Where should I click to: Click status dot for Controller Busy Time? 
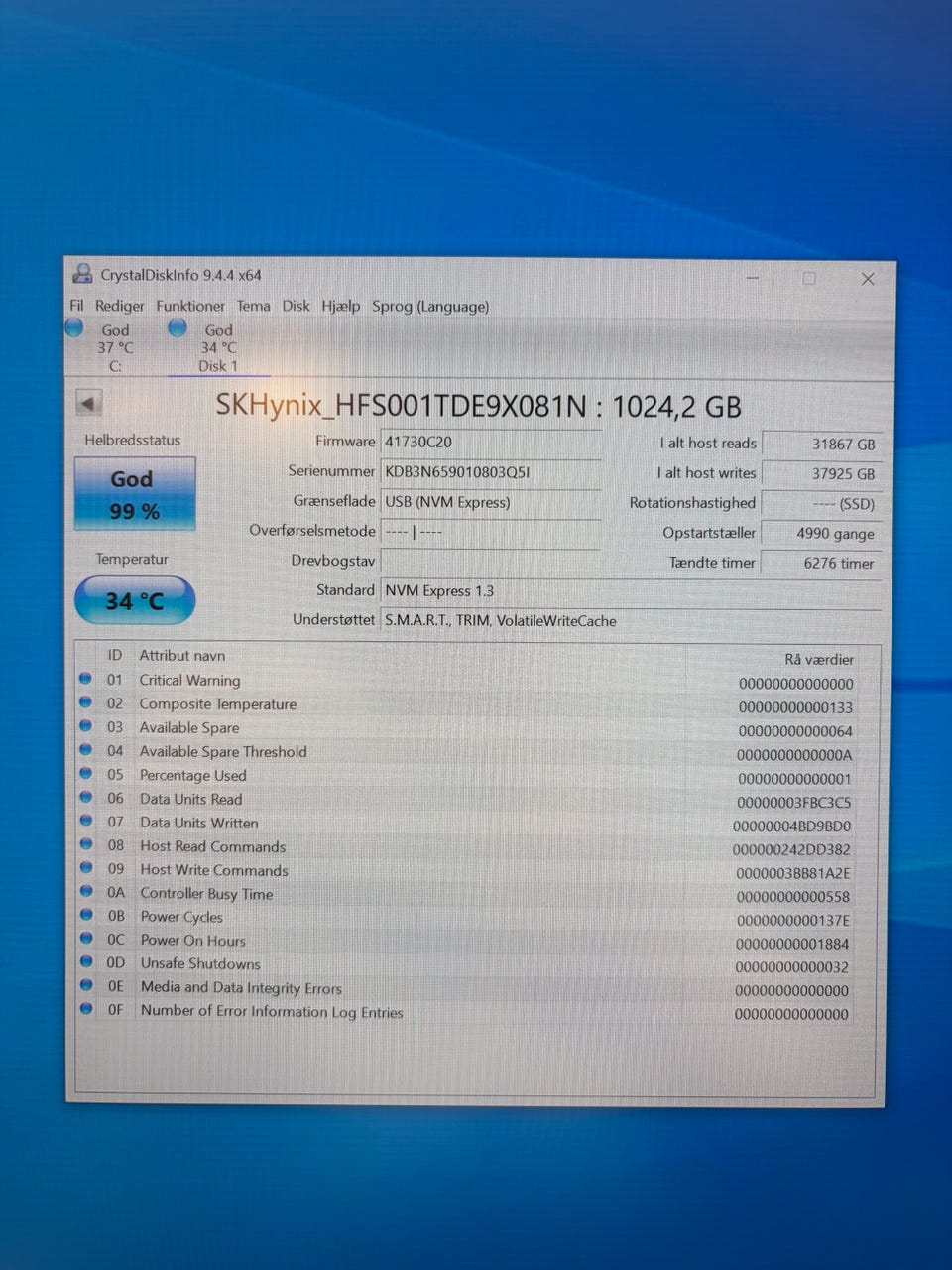pyautogui.click(x=86, y=891)
